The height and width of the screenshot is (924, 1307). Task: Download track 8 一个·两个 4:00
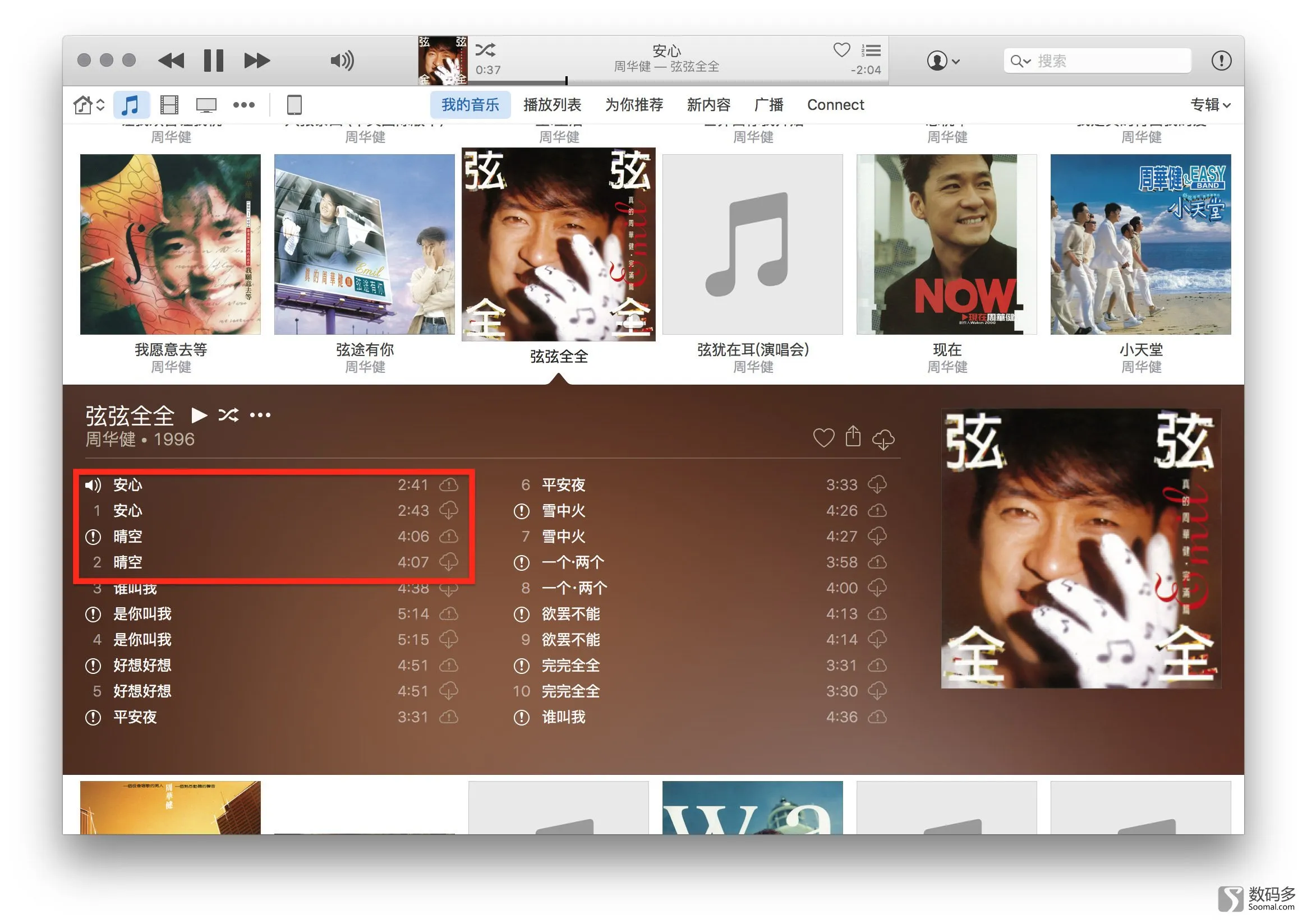point(877,588)
